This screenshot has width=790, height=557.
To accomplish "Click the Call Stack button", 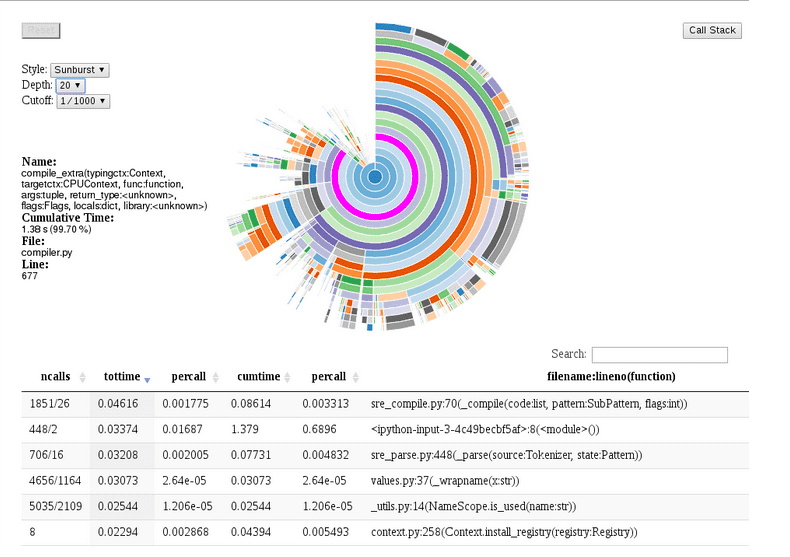I will [712, 30].
